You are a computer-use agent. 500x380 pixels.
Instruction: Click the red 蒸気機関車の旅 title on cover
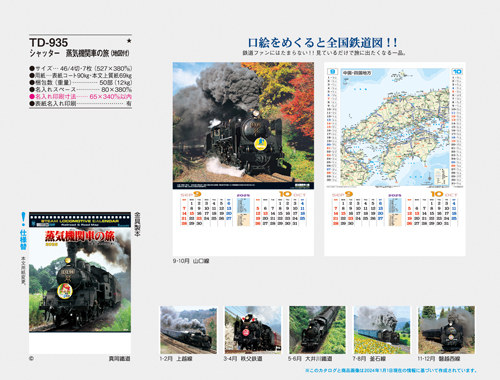[x=80, y=236]
